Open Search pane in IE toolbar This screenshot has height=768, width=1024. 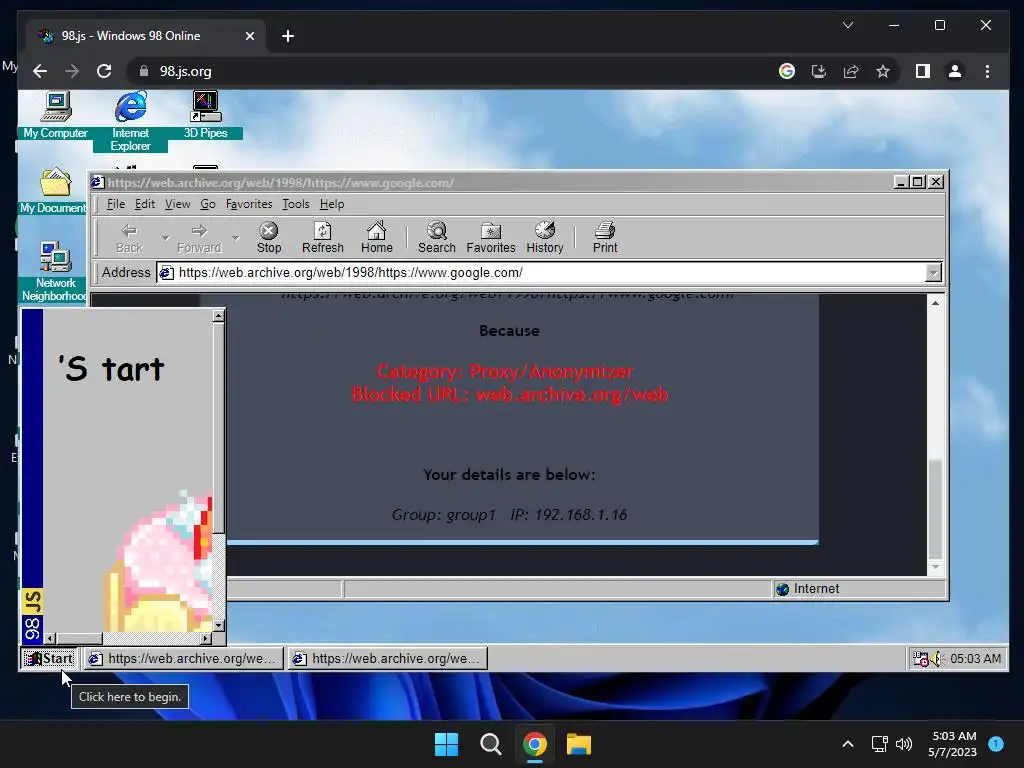click(x=436, y=238)
